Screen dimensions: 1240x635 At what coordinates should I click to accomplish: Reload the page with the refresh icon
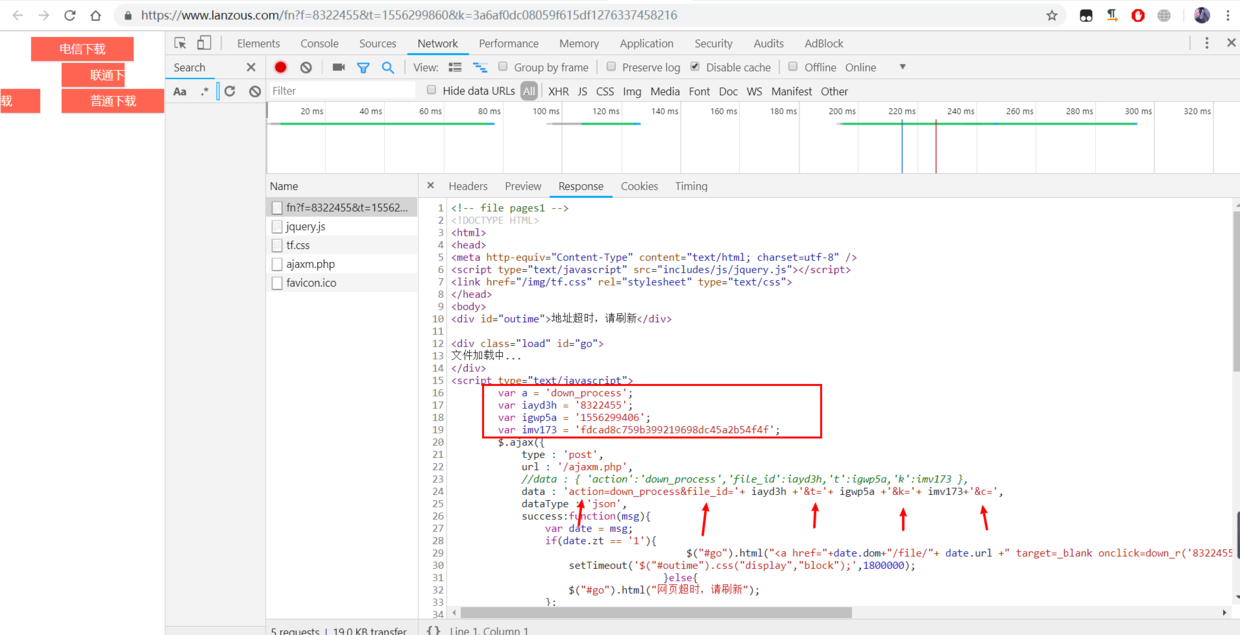point(69,15)
